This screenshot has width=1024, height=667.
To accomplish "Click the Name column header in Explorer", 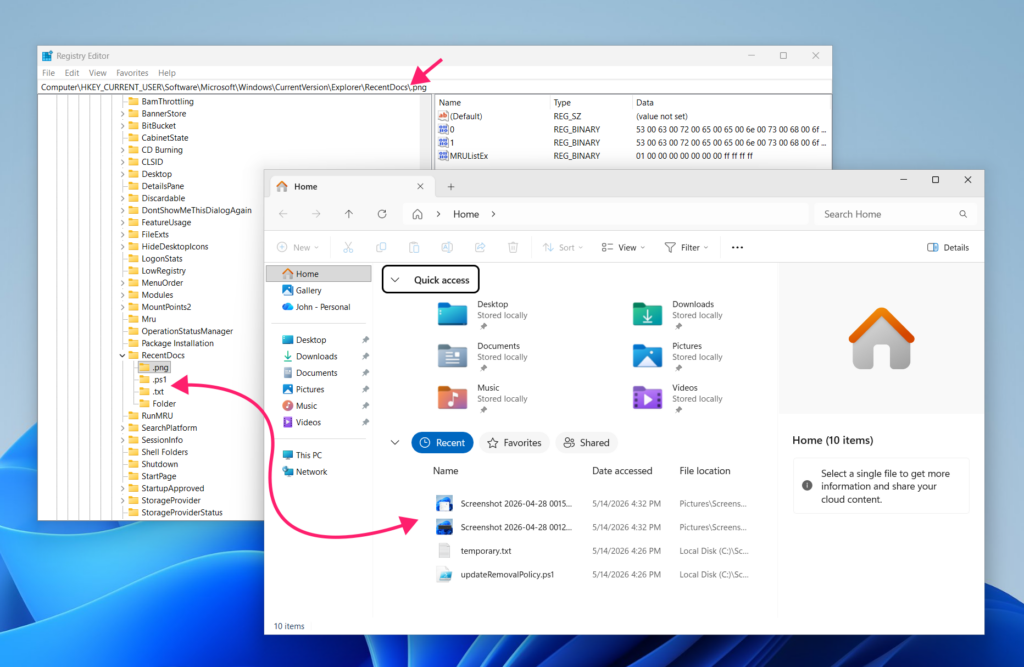I will pyautogui.click(x=445, y=470).
